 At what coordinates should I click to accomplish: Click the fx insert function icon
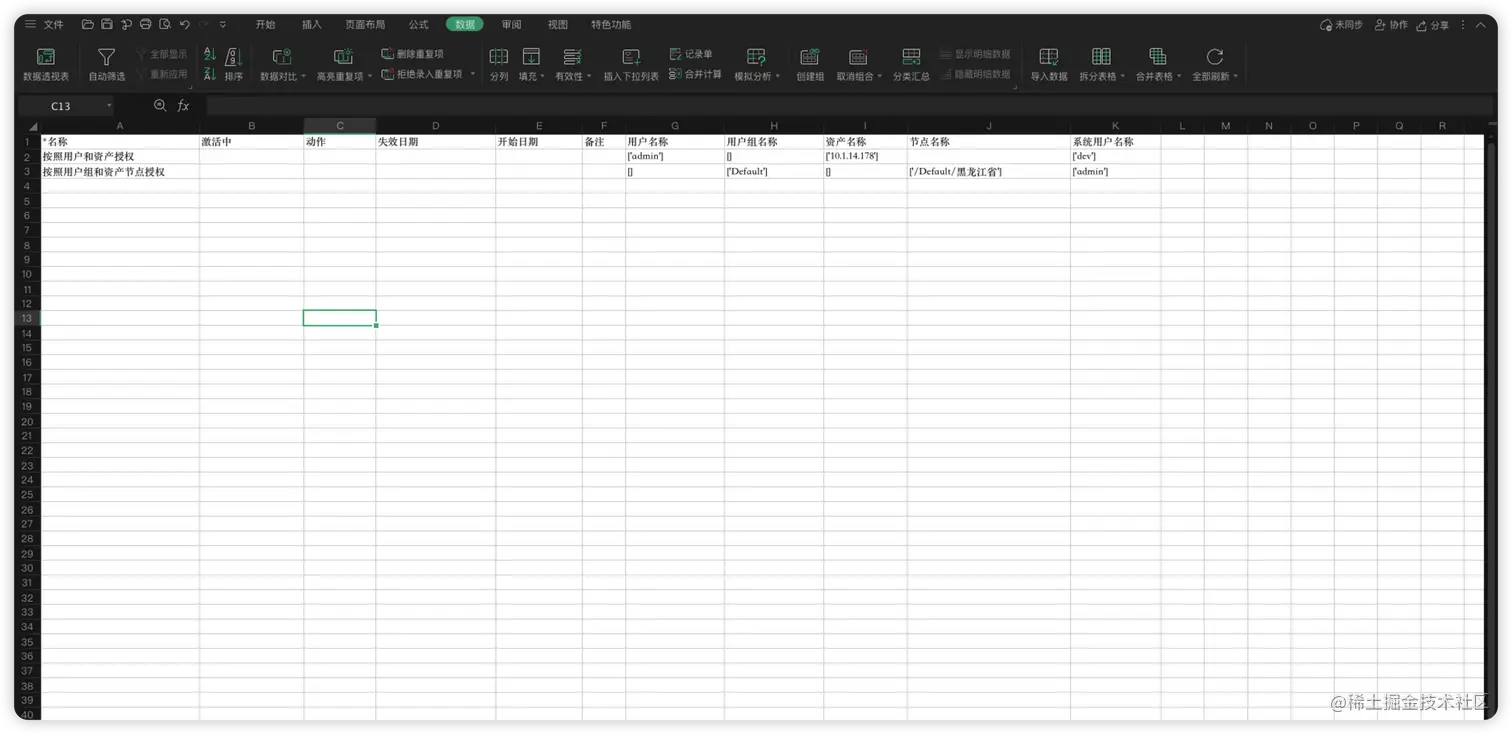click(183, 105)
